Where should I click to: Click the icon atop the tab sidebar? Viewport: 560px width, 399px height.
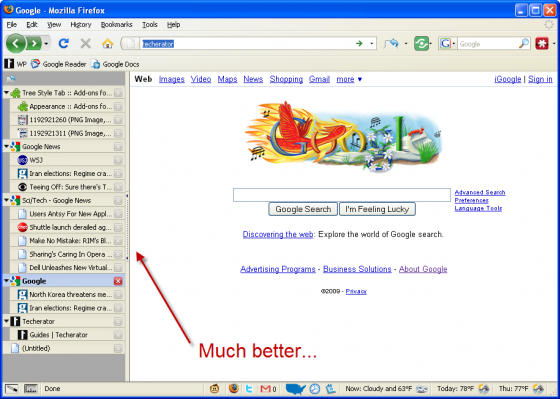pyautogui.click(x=11, y=78)
